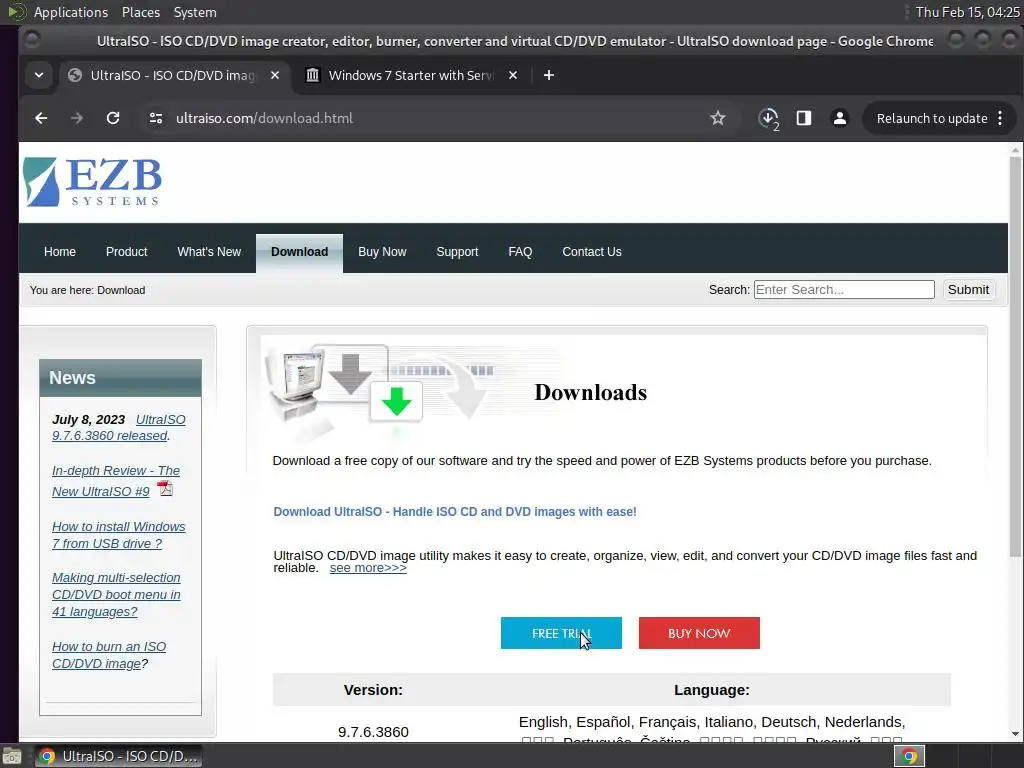Open the System menu in top panel

[195, 12]
